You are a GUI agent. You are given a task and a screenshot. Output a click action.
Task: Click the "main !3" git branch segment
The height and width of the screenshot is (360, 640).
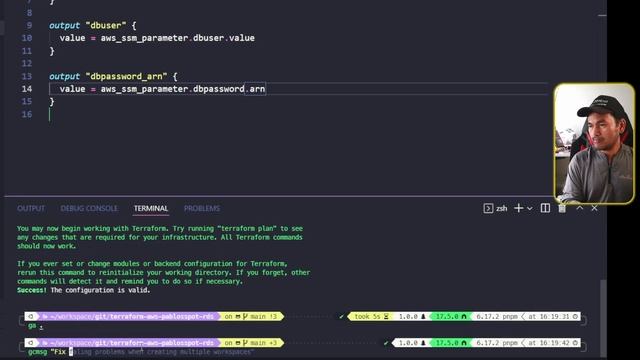[253, 316]
